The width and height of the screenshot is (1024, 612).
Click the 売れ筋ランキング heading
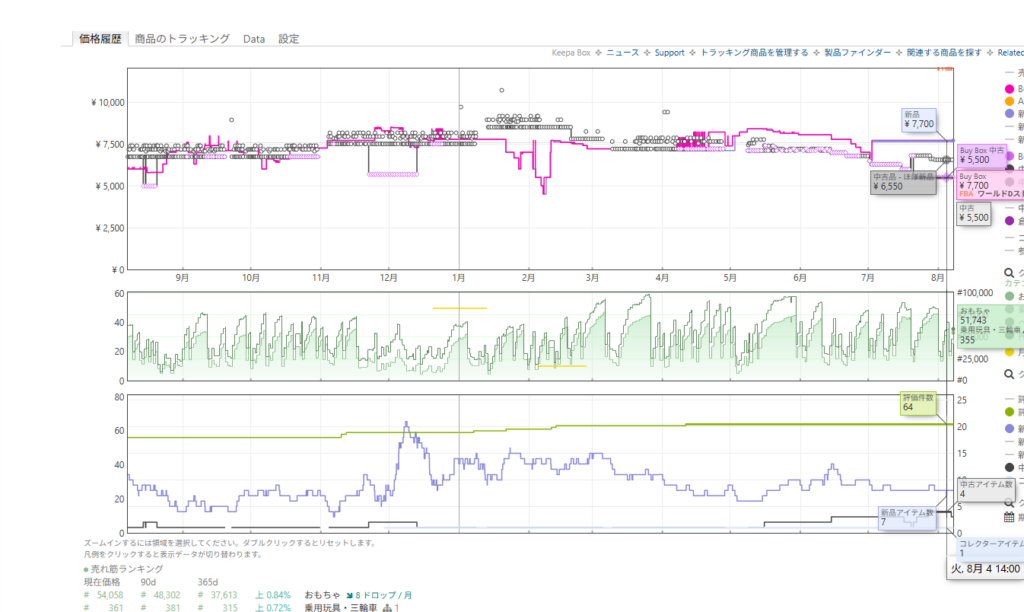point(127,569)
